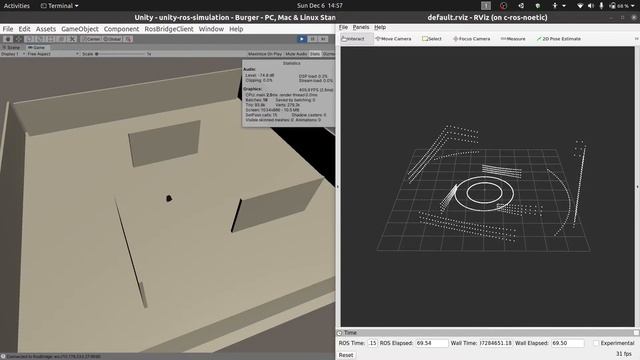
Task: Expand the RViz left side panel handle
Action: [338, 187]
